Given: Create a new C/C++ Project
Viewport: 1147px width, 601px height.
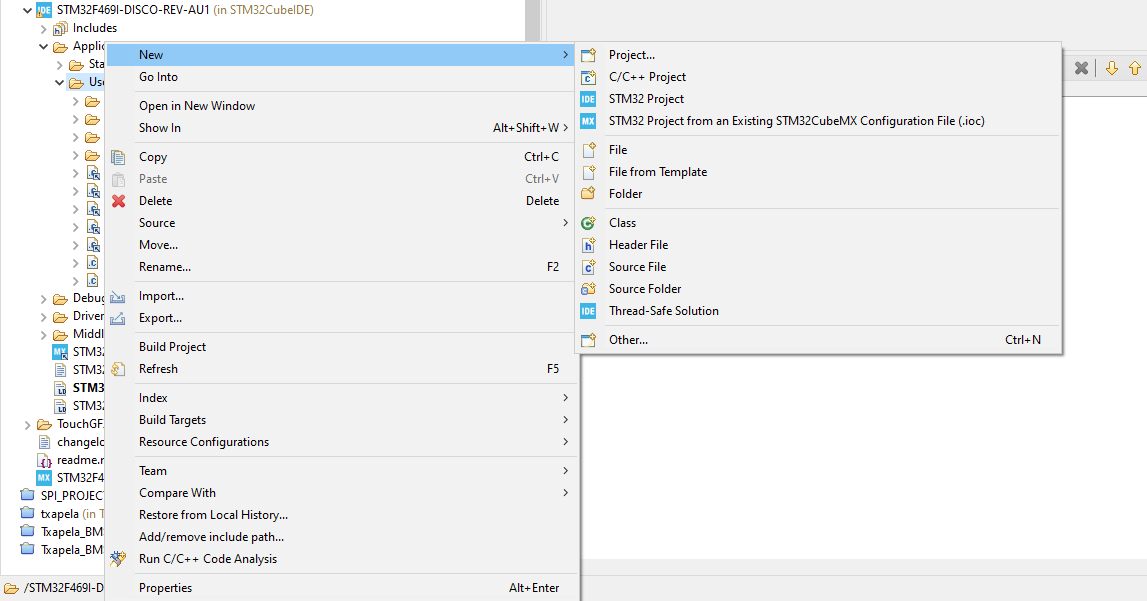Looking at the screenshot, I should [650, 76].
